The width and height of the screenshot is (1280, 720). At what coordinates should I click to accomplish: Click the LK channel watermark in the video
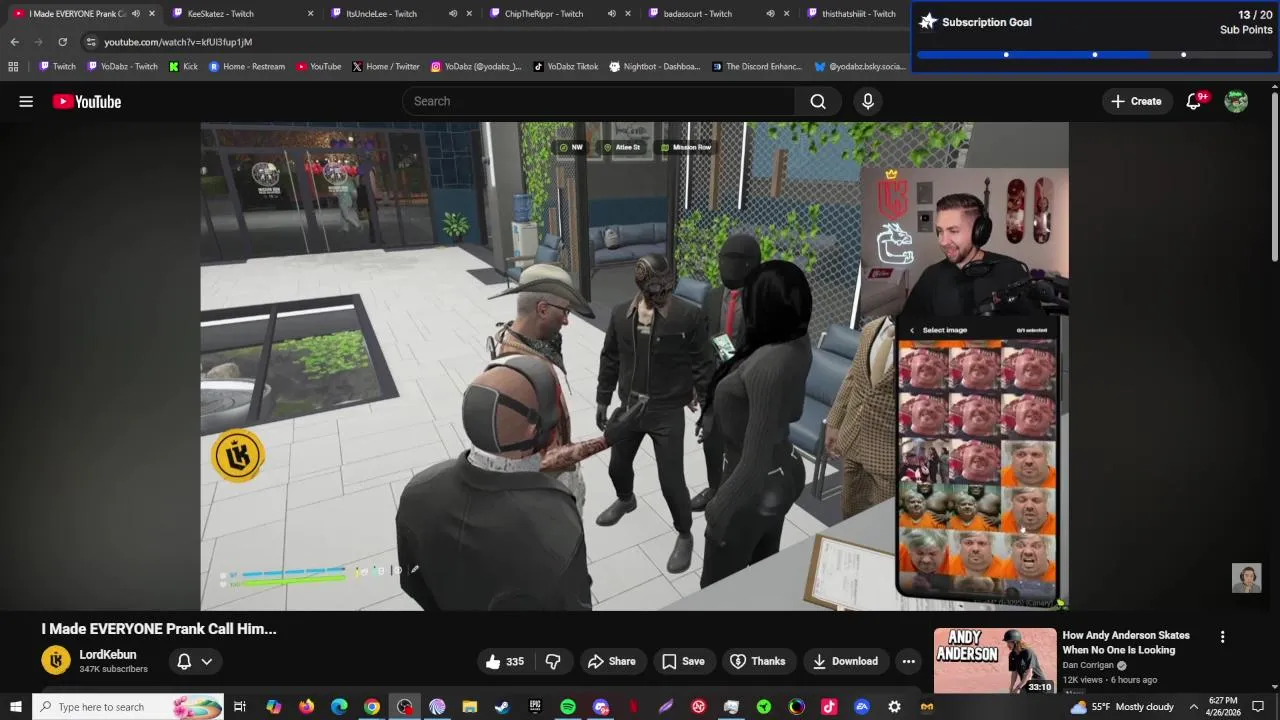coord(238,456)
